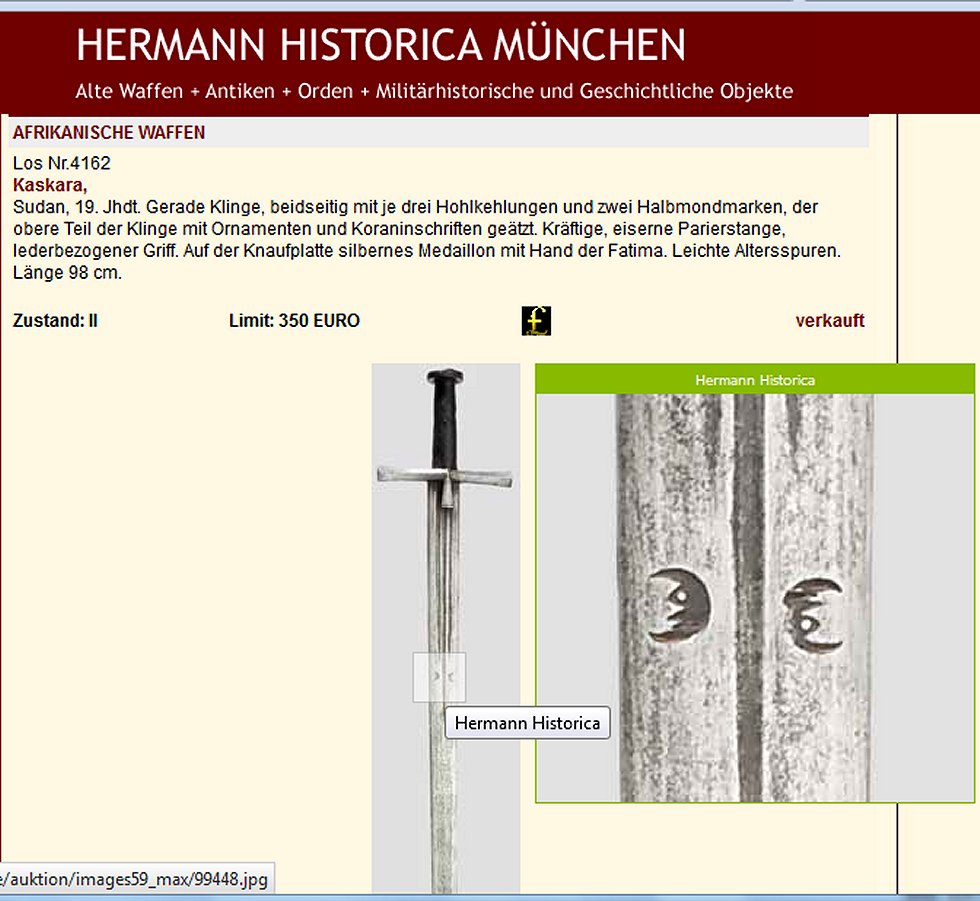The height and width of the screenshot is (901, 980).
Task: Click the description line starting 'Sudan, 19. Jhdt.'
Action: (416, 207)
